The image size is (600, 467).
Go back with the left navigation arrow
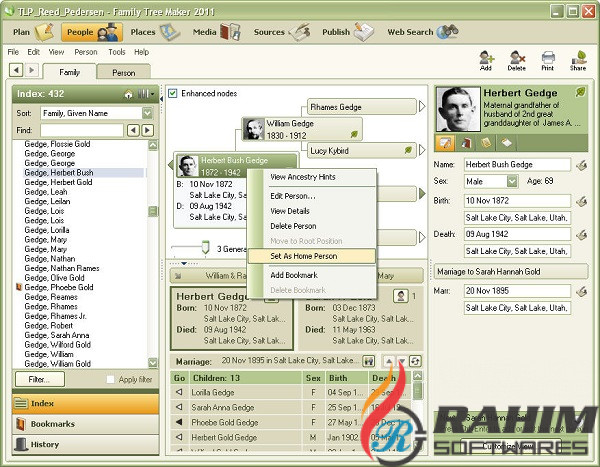point(16,70)
